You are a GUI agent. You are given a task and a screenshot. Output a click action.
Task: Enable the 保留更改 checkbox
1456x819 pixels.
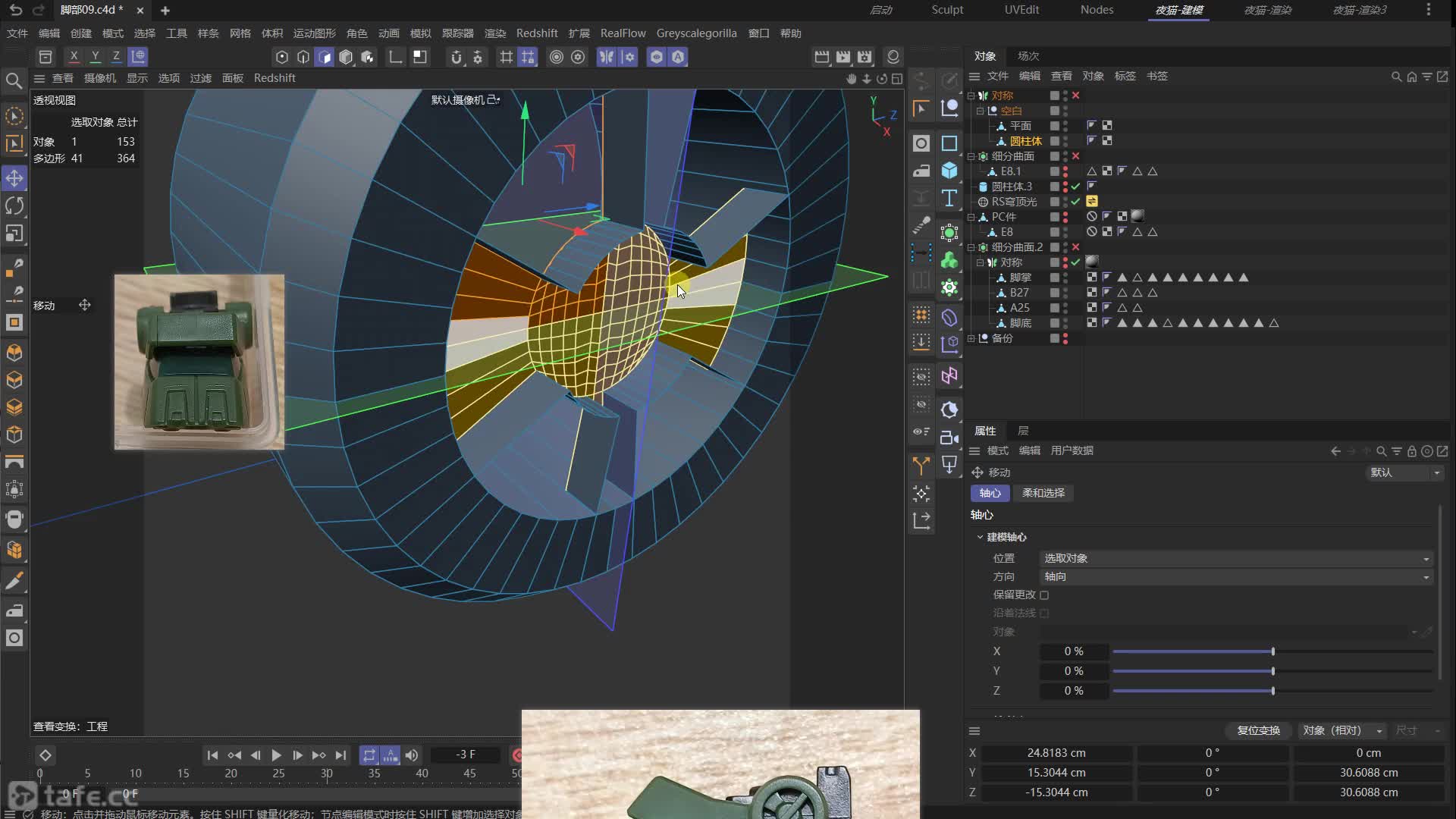click(1044, 595)
